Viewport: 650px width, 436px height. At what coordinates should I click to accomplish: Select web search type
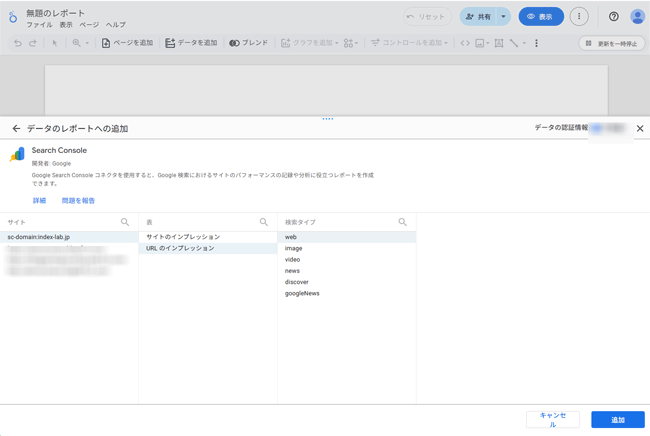(347, 237)
